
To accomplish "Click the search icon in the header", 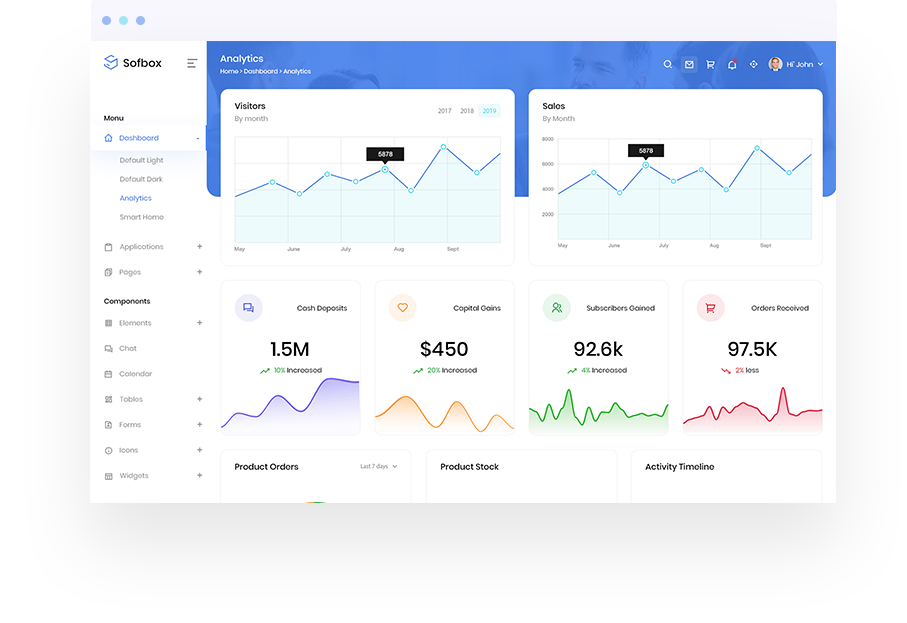I will (668, 64).
